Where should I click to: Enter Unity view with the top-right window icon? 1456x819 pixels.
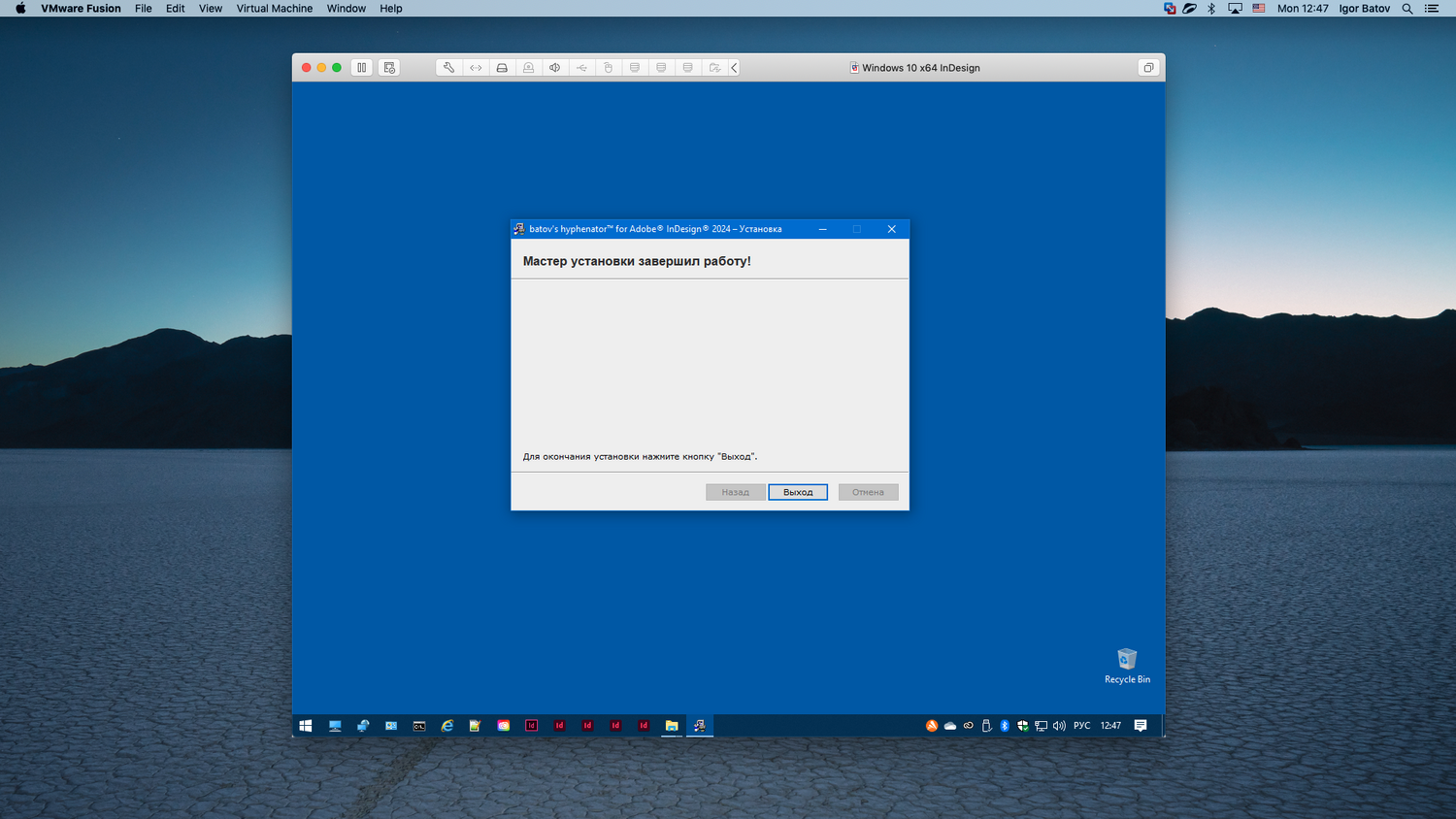(x=1148, y=68)
